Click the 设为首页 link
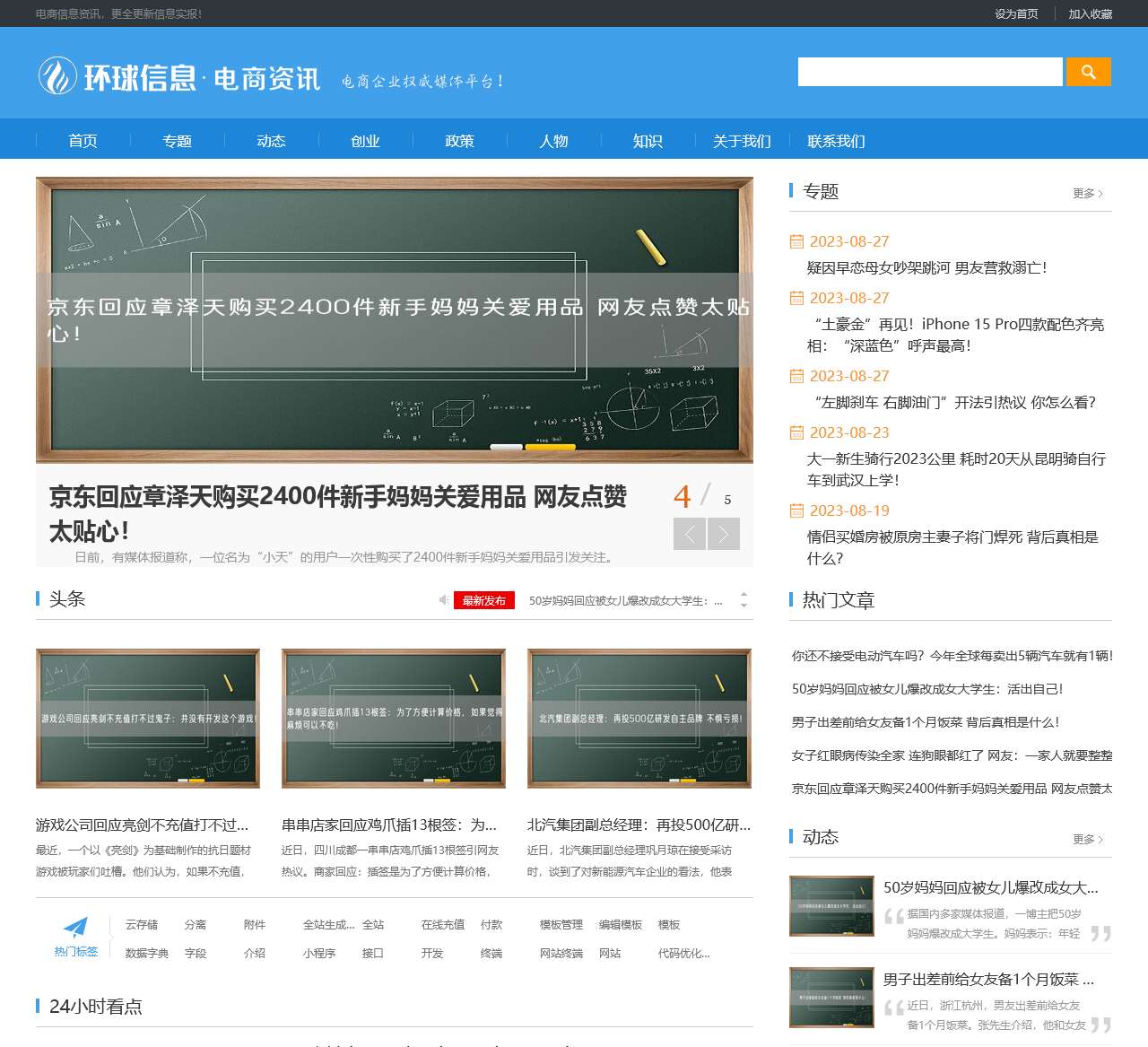1148x1047 pixels. point(1015,14)
